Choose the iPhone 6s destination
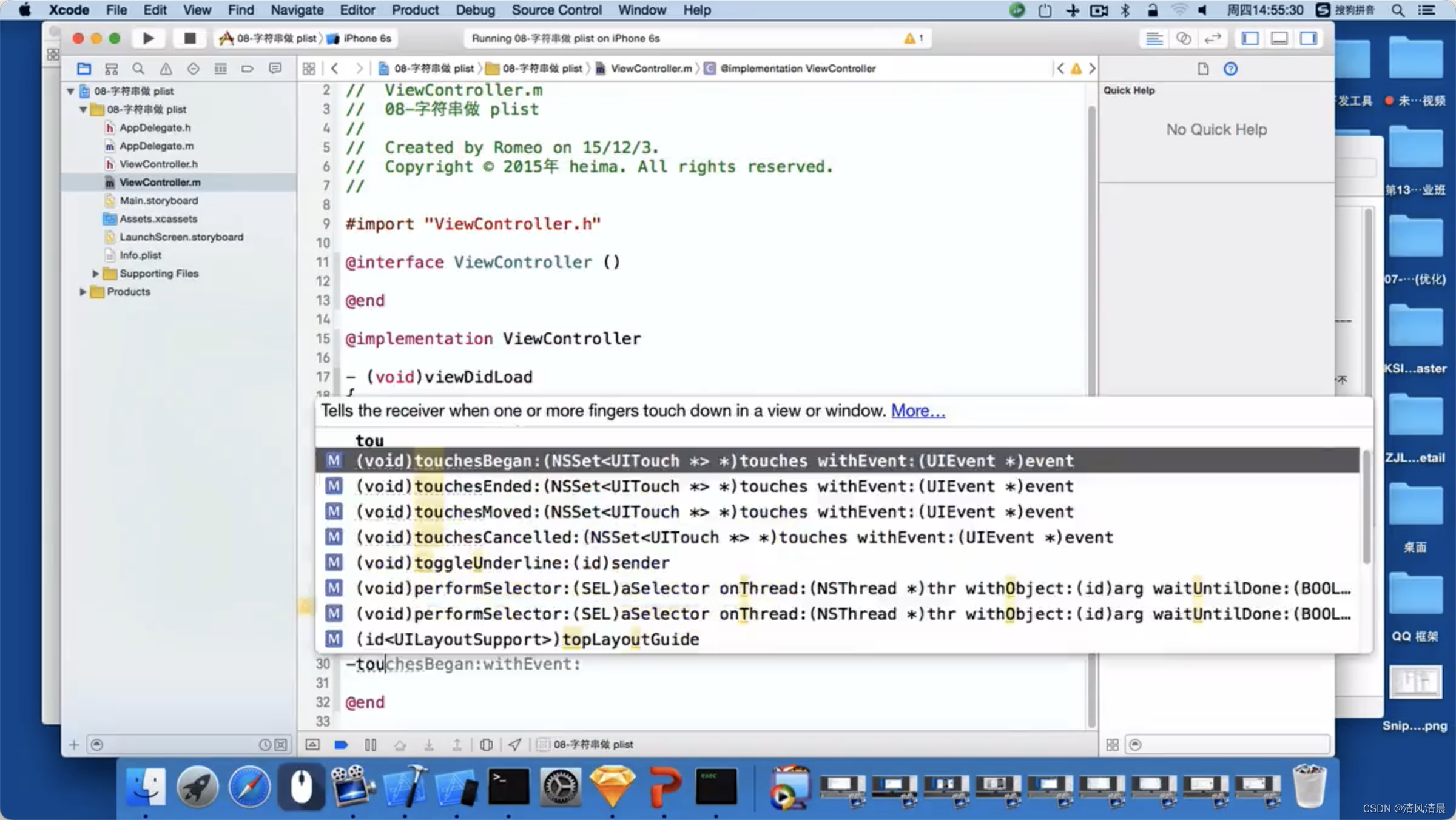The width and height of the screenshot is (1456, 820). pyautogui.click(x=360, y=38)
